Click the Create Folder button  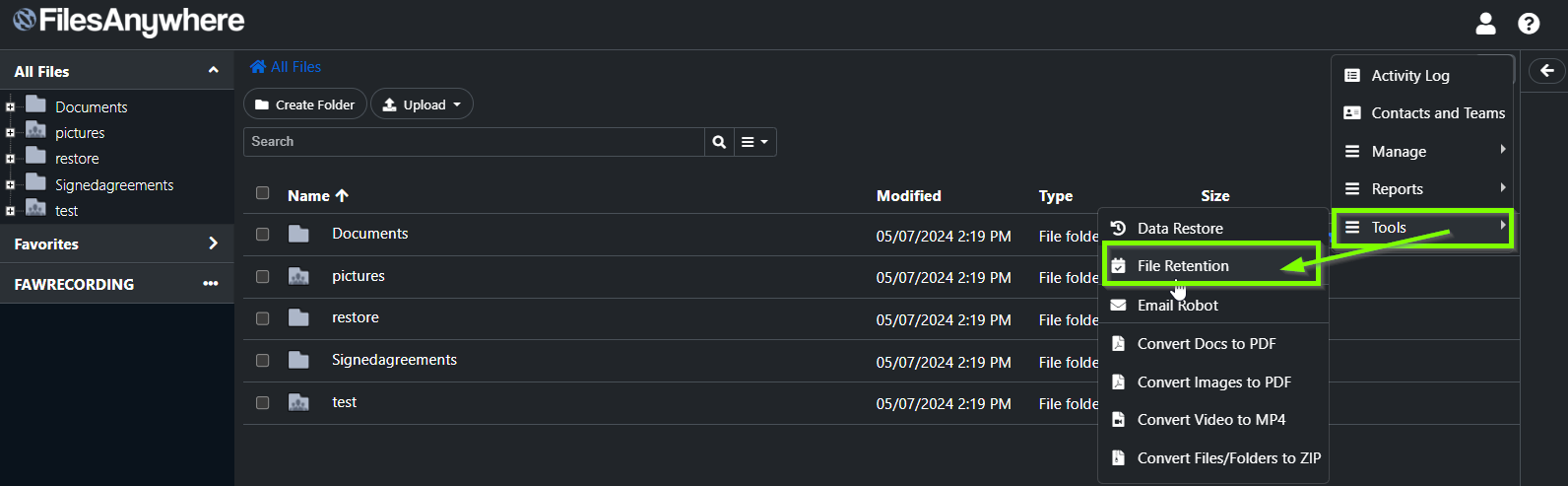tap(305, 104)
